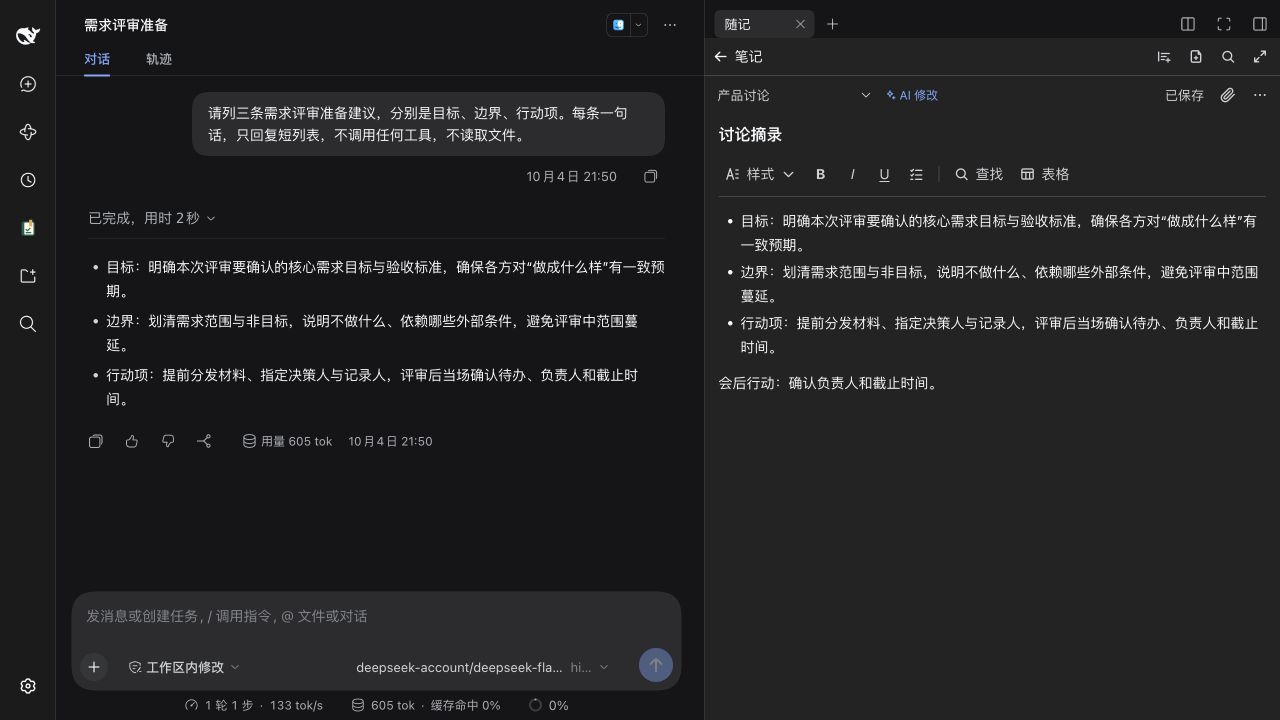Open the 样式 style dropdown
This screenshot has height=720, width=1280.
tap(759, 174)
